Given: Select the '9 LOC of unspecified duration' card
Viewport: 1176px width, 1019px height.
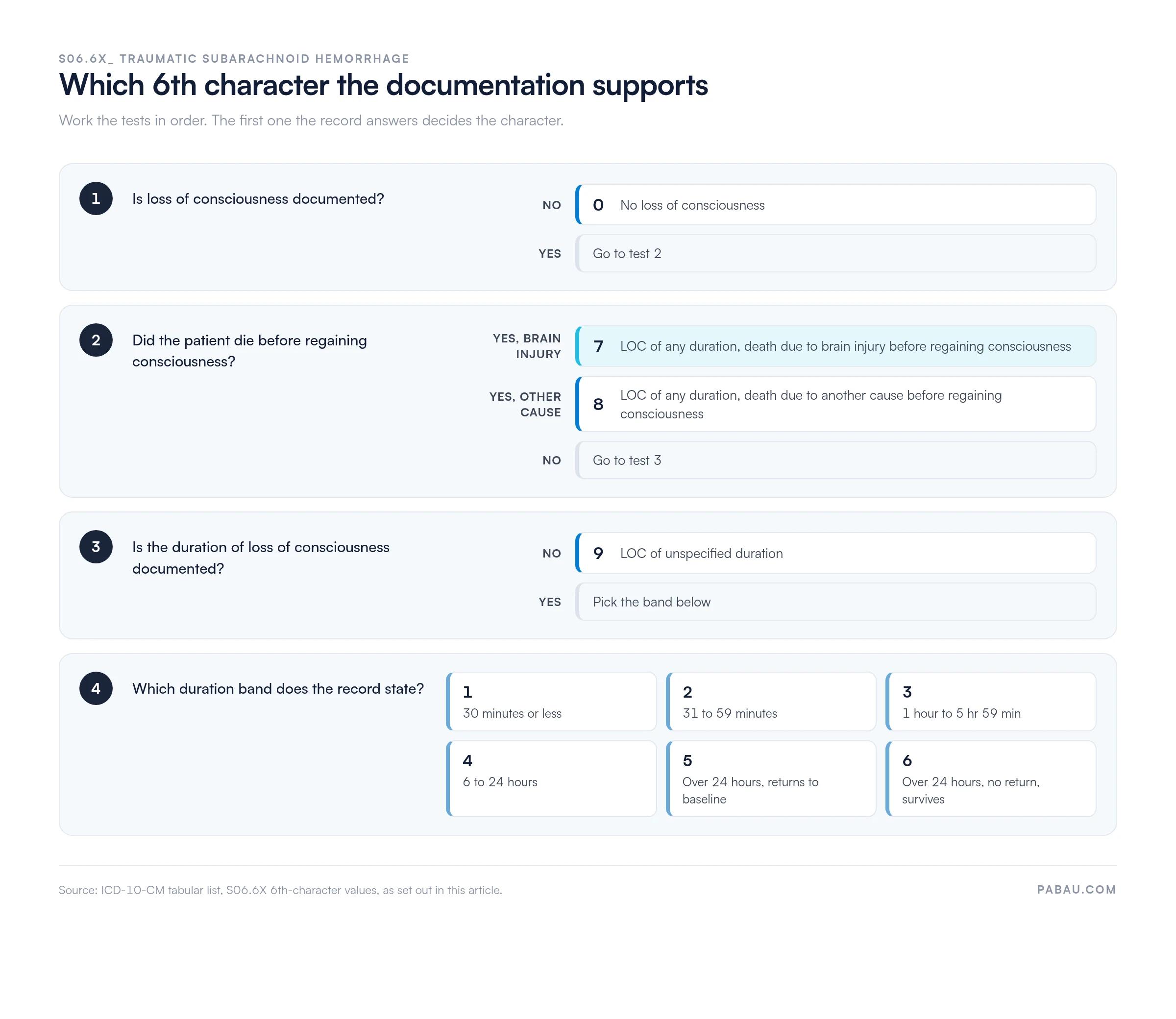Looking at the screenshot, I should 835,553.
